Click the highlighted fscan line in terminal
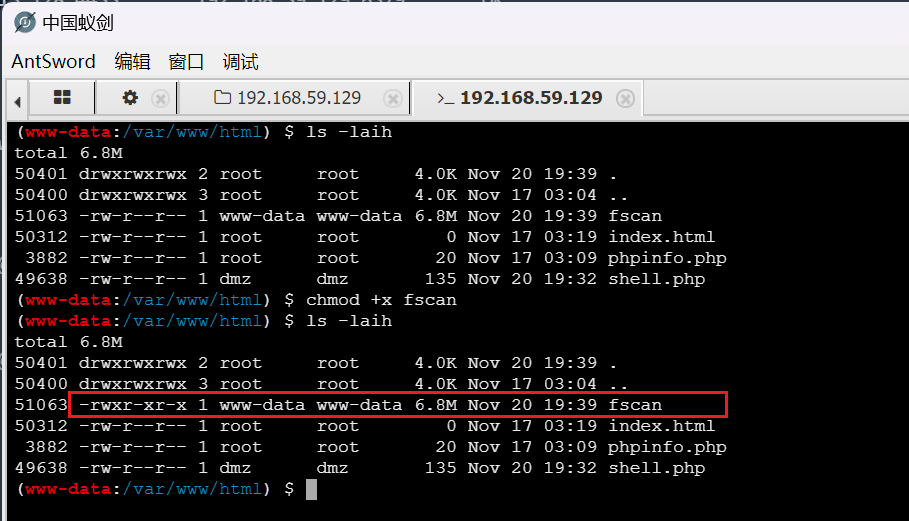This screenshot has width=909, height=521. [397, 405]
